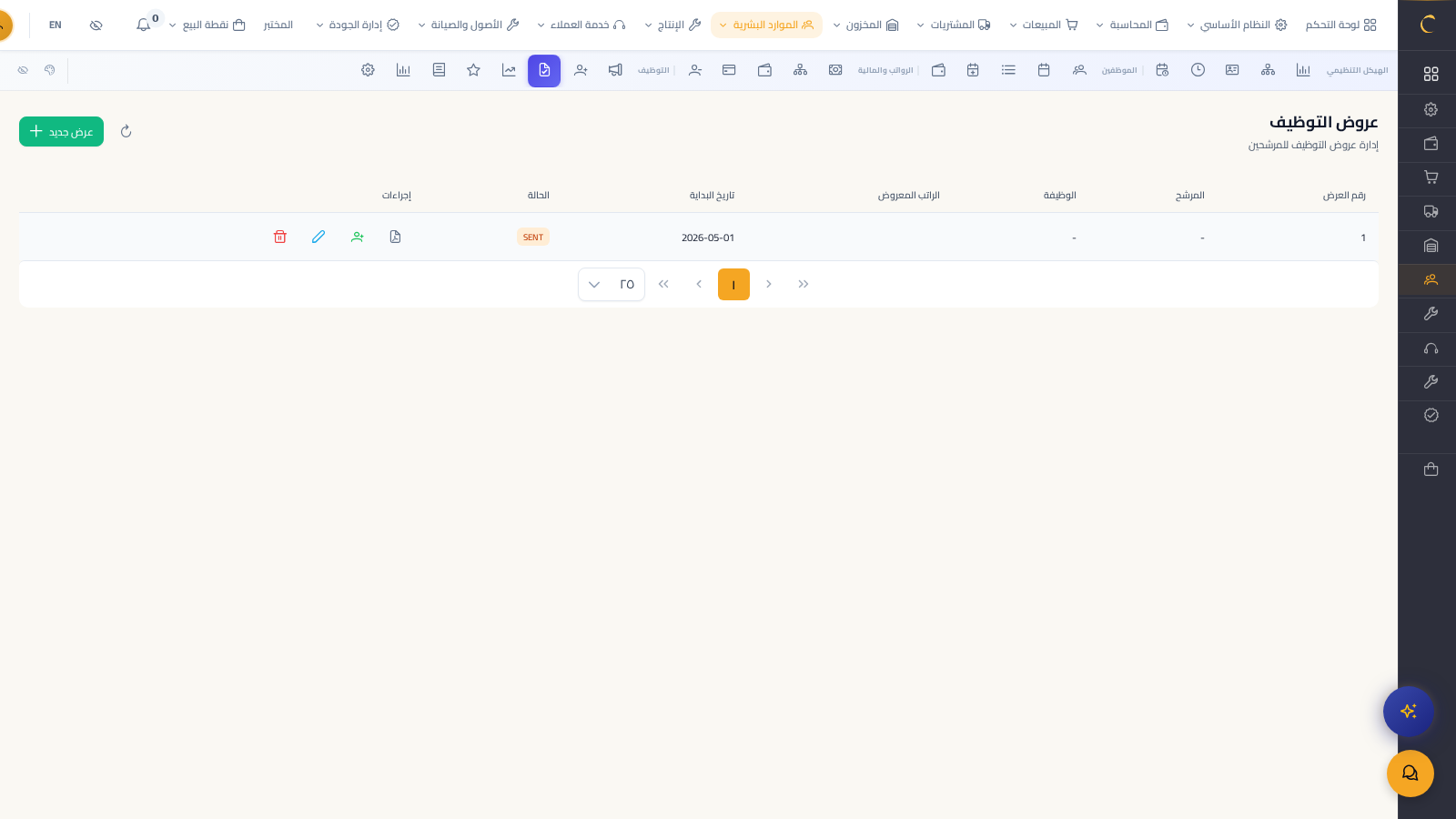The image size is (1456, 819).
Task: Switch language with the EN button
Action: [56, 25]
